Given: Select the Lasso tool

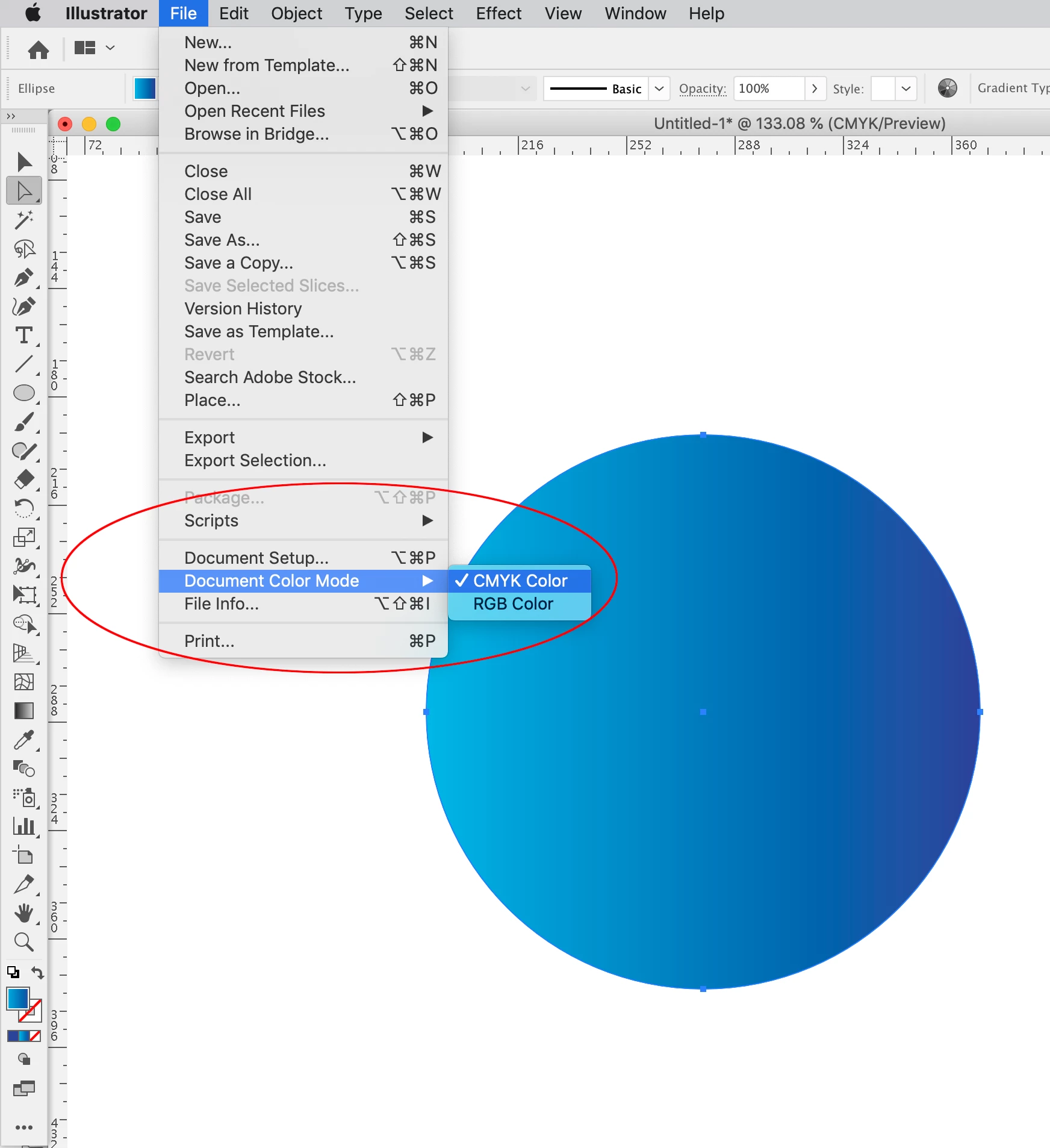Looking at the screenshot, I should (x=24, y=249).
